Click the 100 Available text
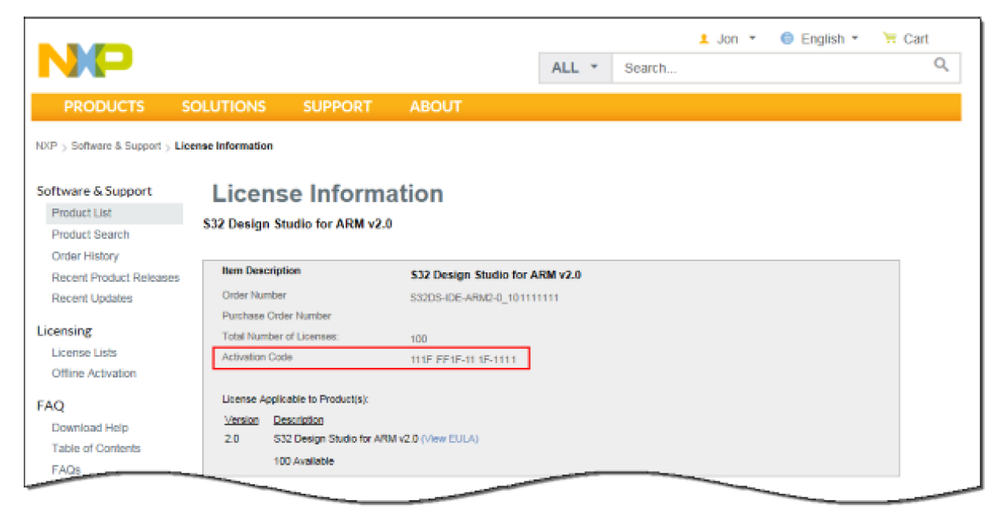This screenshot has width=999, height=524. click(304, 461)
